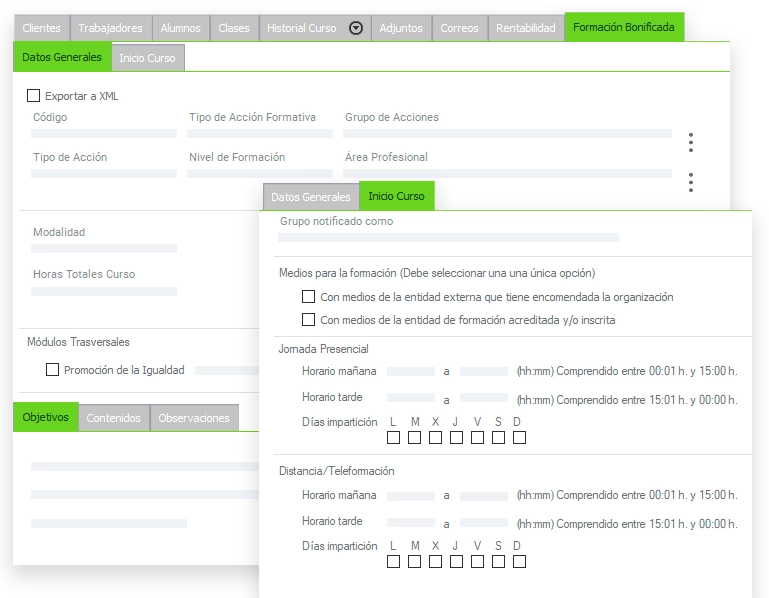Check Promoción de la Igualdad option
Image resolution: width=769 pixels, height=598 pixels.
click(53, 370)
